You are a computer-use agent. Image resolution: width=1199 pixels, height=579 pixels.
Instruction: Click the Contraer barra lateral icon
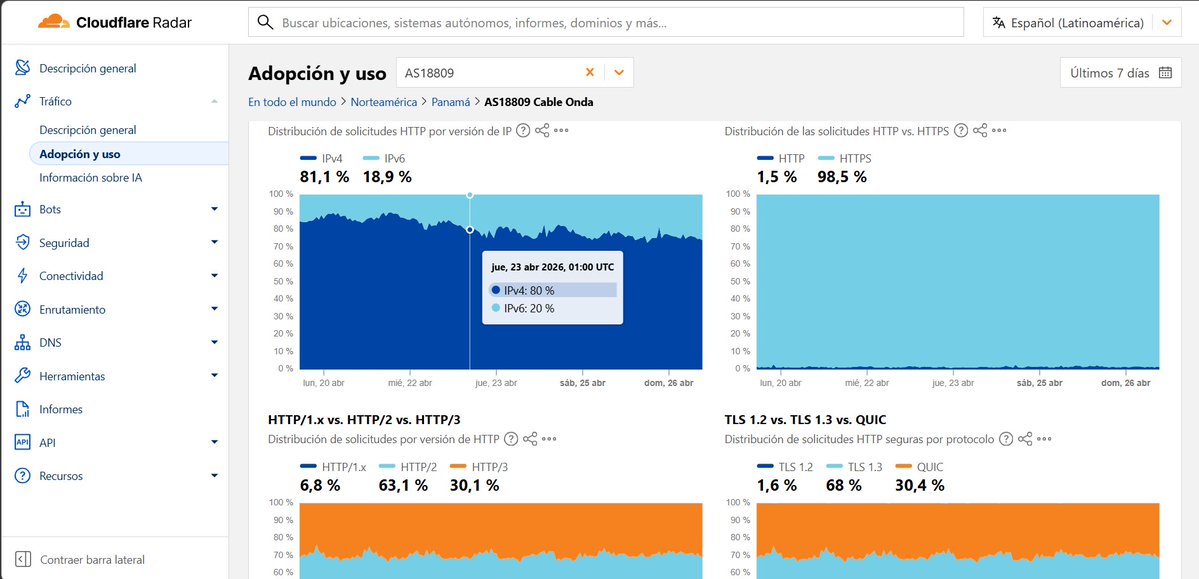[x=23, y=560]
